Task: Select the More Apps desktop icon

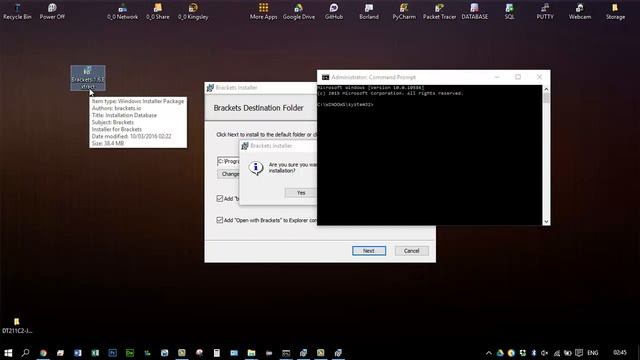Action: coord(263,11)
